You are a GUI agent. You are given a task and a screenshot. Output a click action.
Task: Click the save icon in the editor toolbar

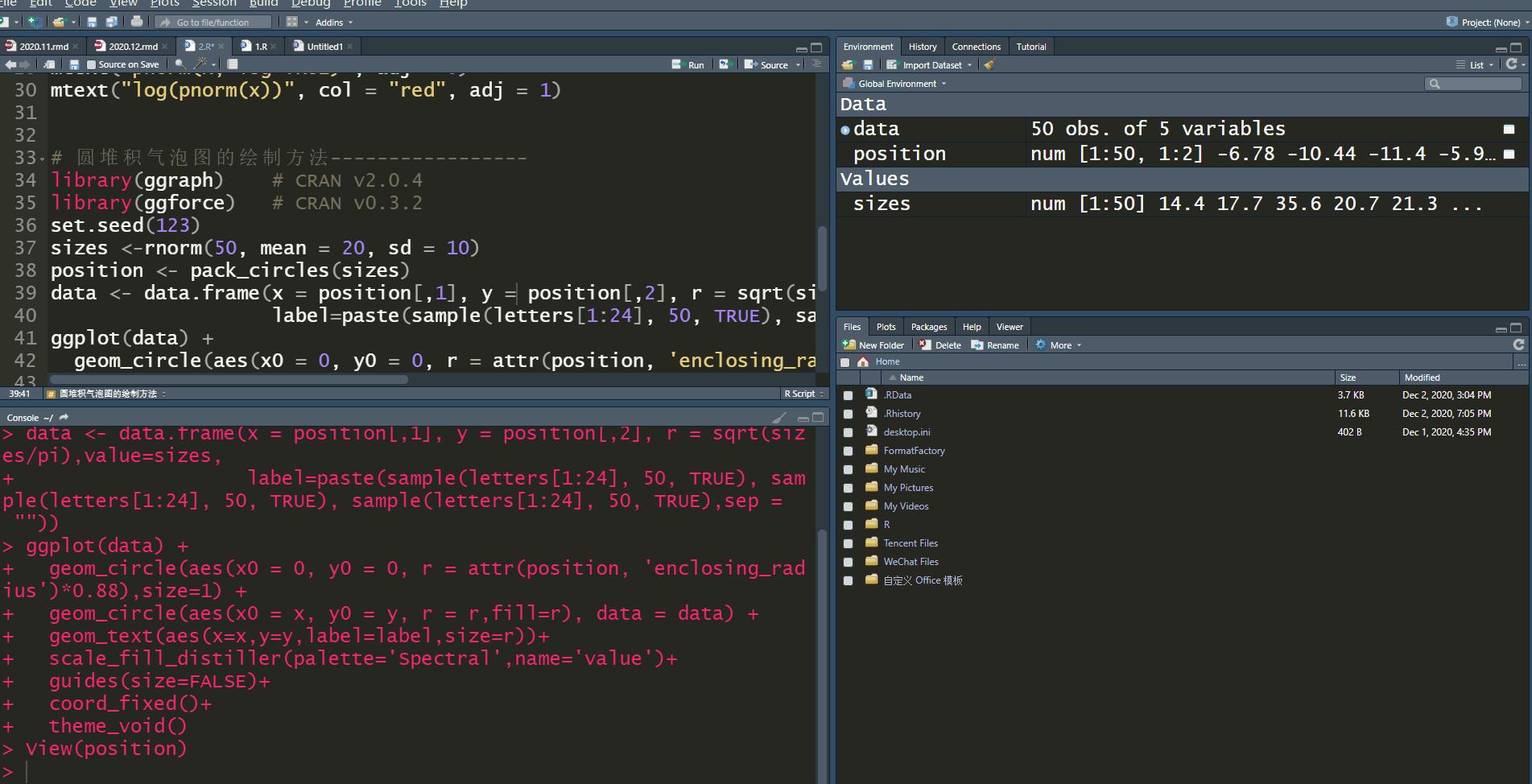point(74,64)
